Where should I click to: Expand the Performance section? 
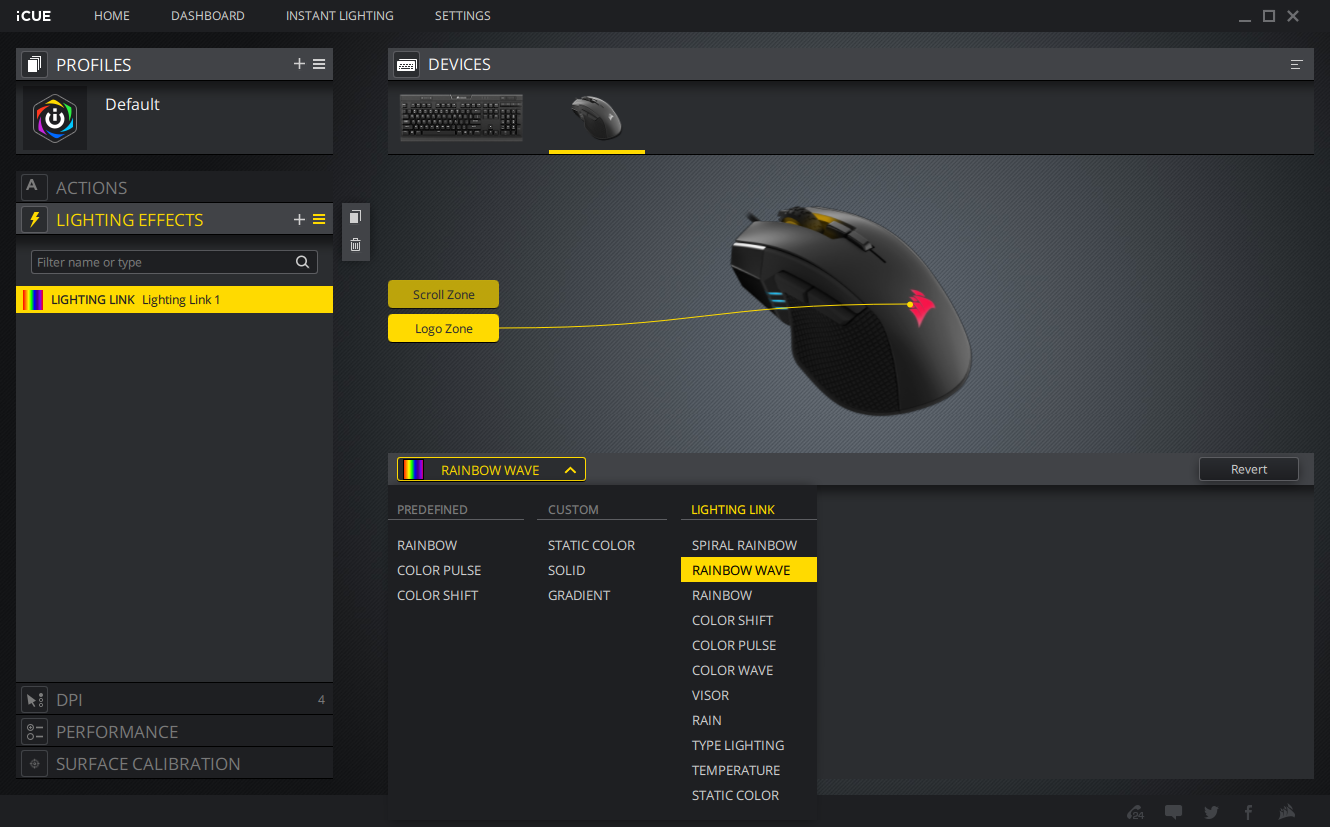coord(175,731)
